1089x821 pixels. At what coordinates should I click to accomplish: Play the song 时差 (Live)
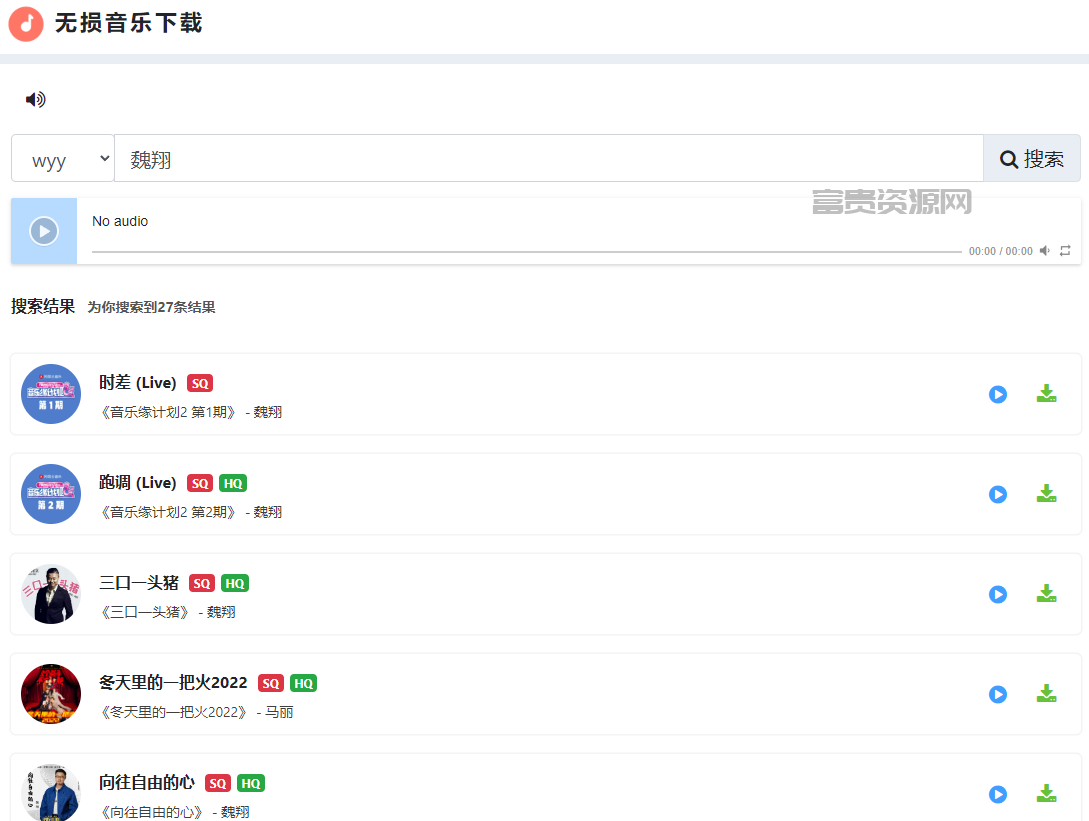pos(998,395)
